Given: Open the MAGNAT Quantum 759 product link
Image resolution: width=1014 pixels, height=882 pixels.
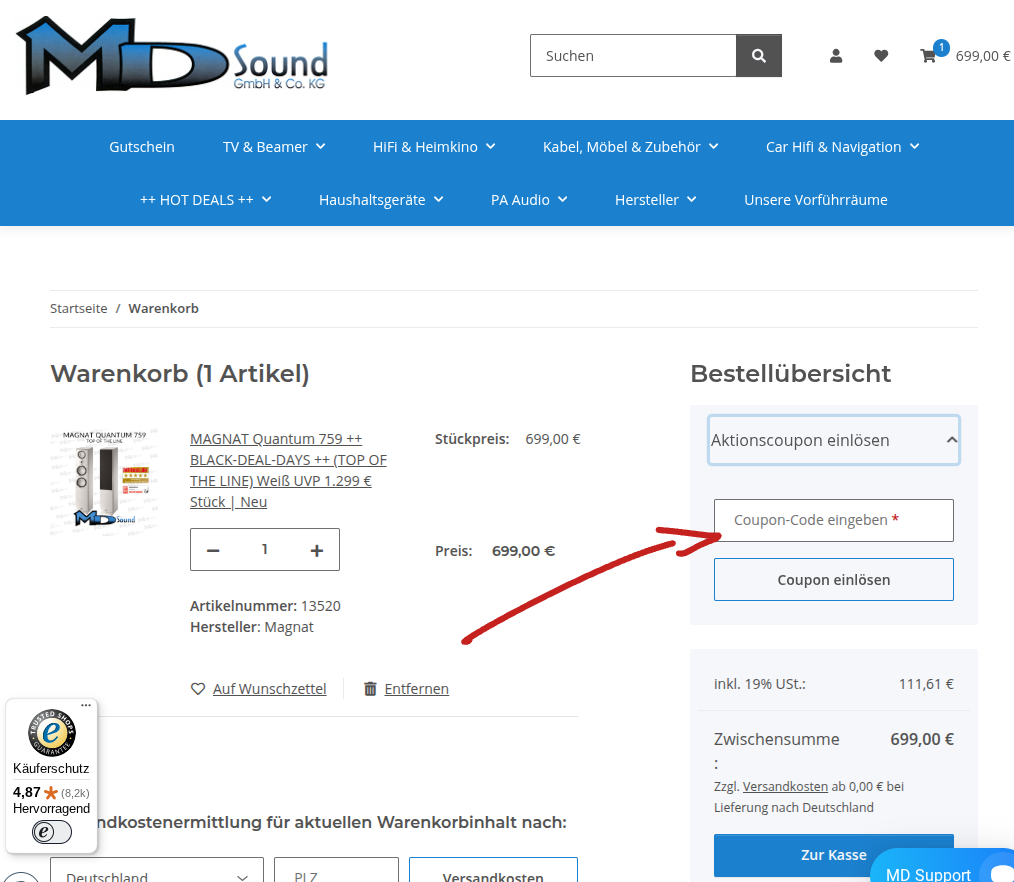Looking at the screenshot, I should click(x=288, y=470).
